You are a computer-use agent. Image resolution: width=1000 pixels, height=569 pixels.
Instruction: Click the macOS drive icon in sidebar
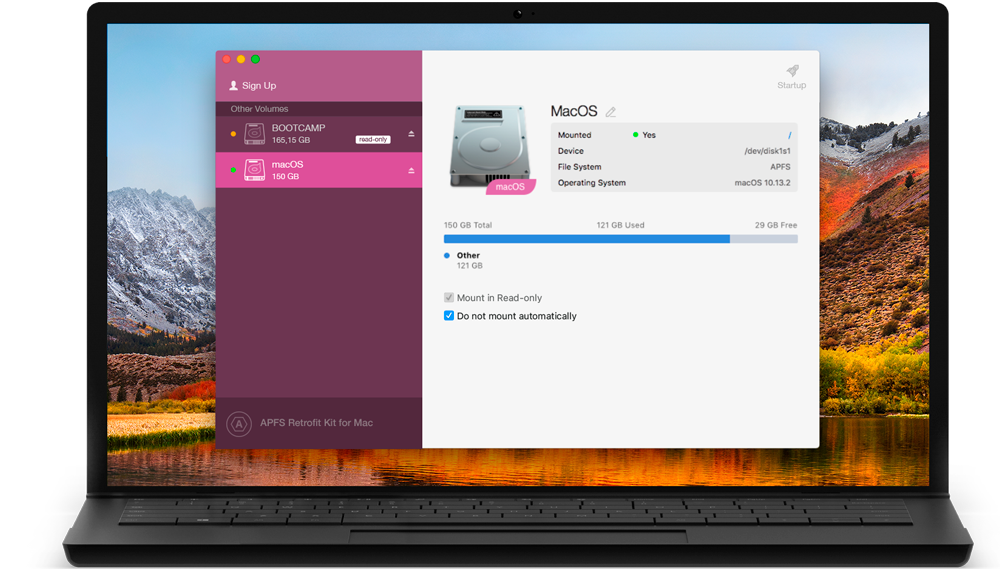(254, 171)
